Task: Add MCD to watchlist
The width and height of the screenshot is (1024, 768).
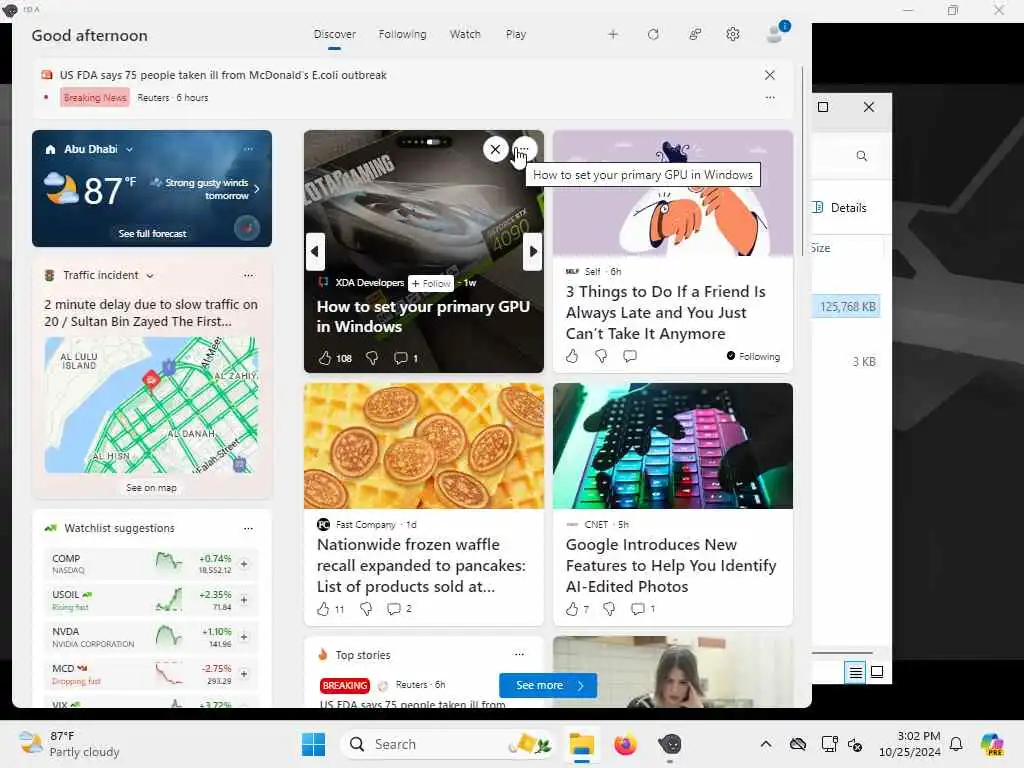Action: click(244, 673)
